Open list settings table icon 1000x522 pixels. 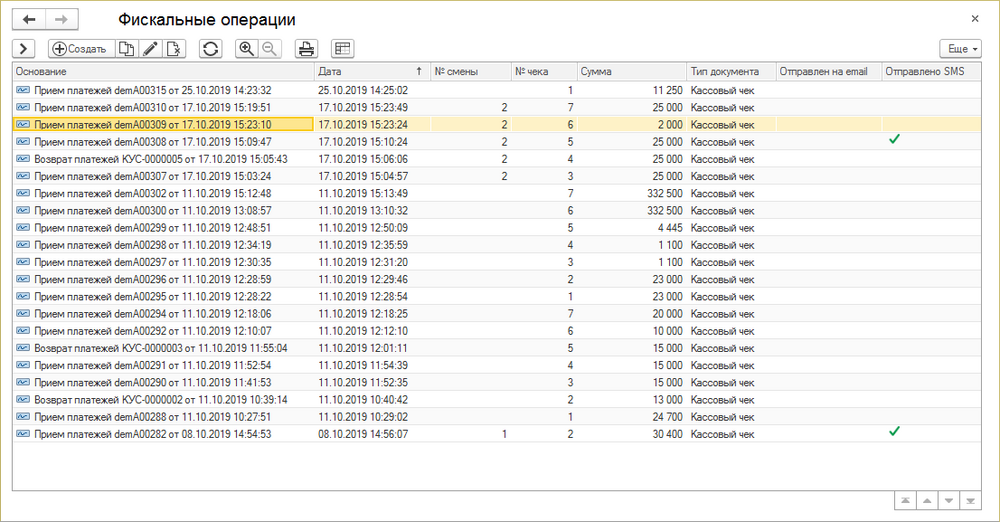(342, 48)
